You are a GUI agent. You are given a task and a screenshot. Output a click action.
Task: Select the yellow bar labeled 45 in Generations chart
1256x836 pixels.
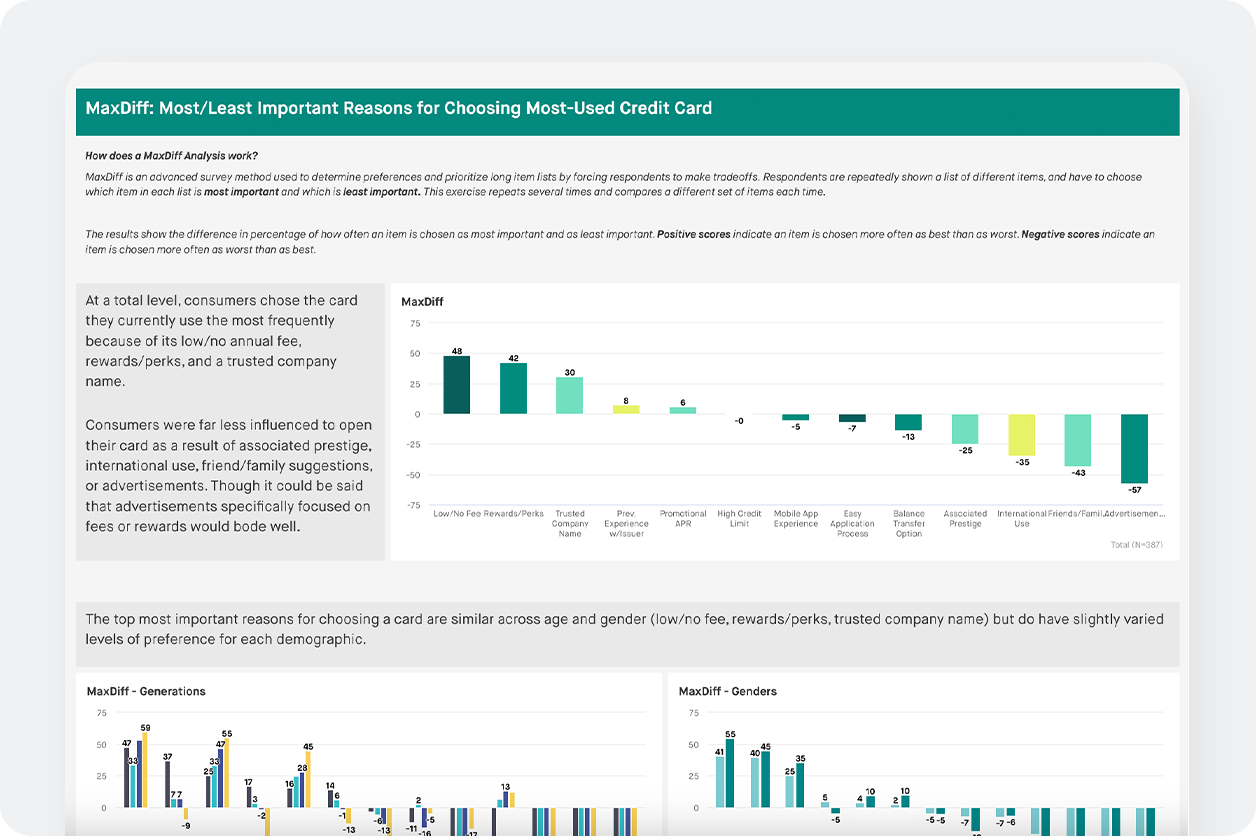click(x=308, y=780)
